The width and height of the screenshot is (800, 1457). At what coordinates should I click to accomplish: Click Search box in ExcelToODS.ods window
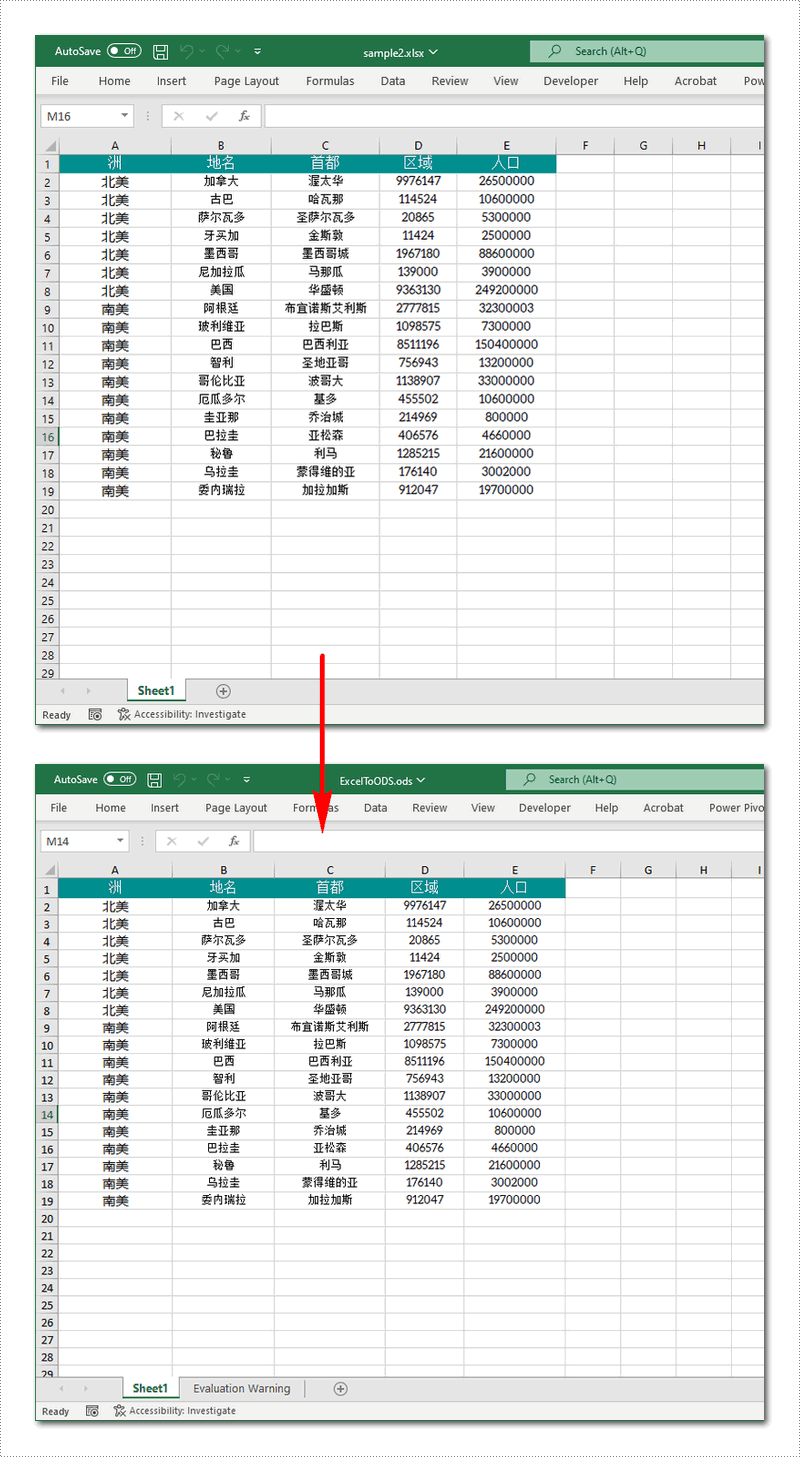(x=635, y=779)
